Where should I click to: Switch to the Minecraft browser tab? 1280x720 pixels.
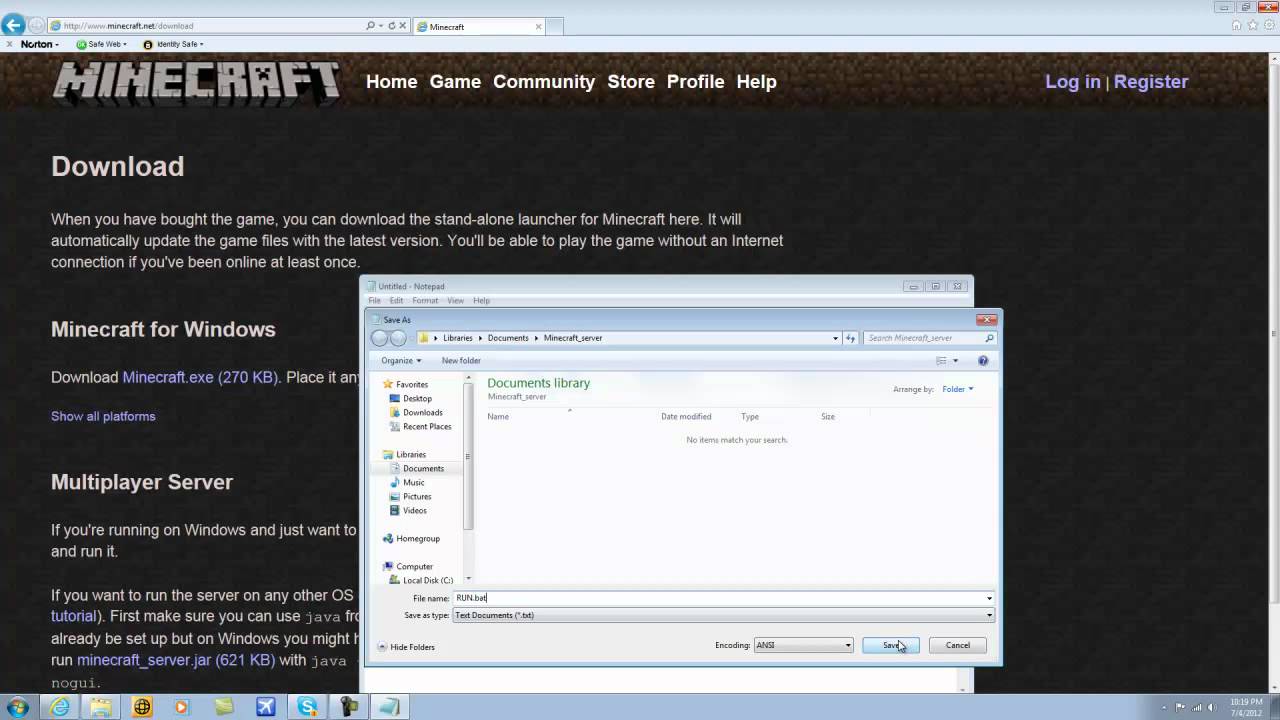(478, 27)
